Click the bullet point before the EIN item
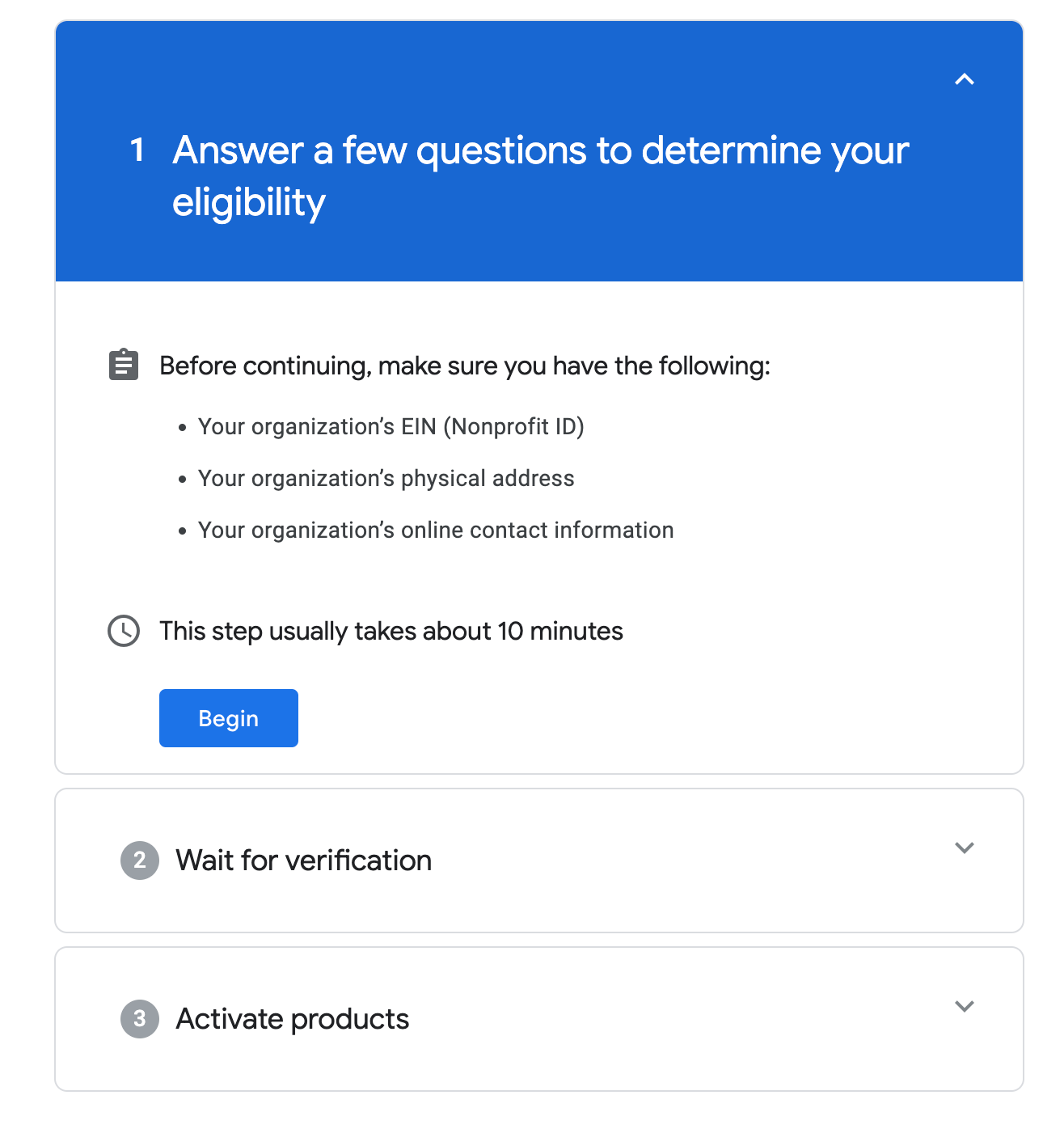The width and height of the screenshot is (1064, 1129). [x=183, y=427]
